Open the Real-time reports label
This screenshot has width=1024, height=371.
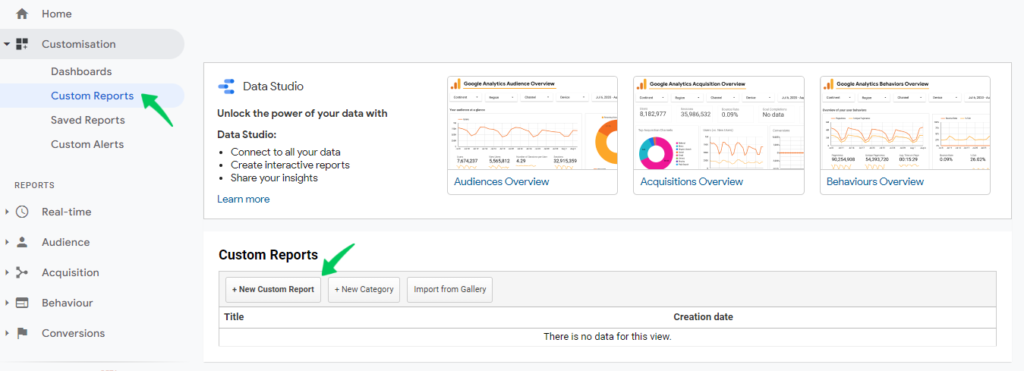point(66,212)
